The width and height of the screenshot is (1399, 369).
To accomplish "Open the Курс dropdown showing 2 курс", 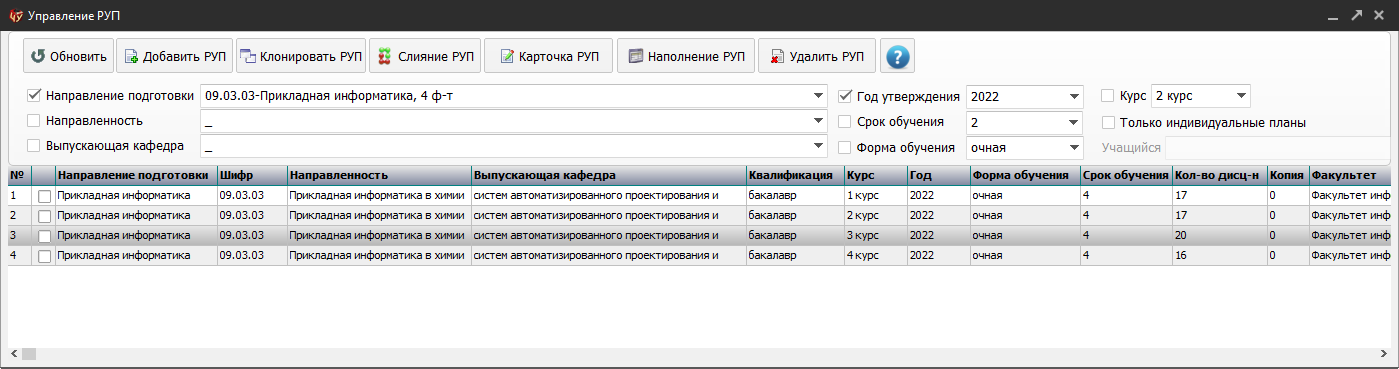I will coord(1242,97).
